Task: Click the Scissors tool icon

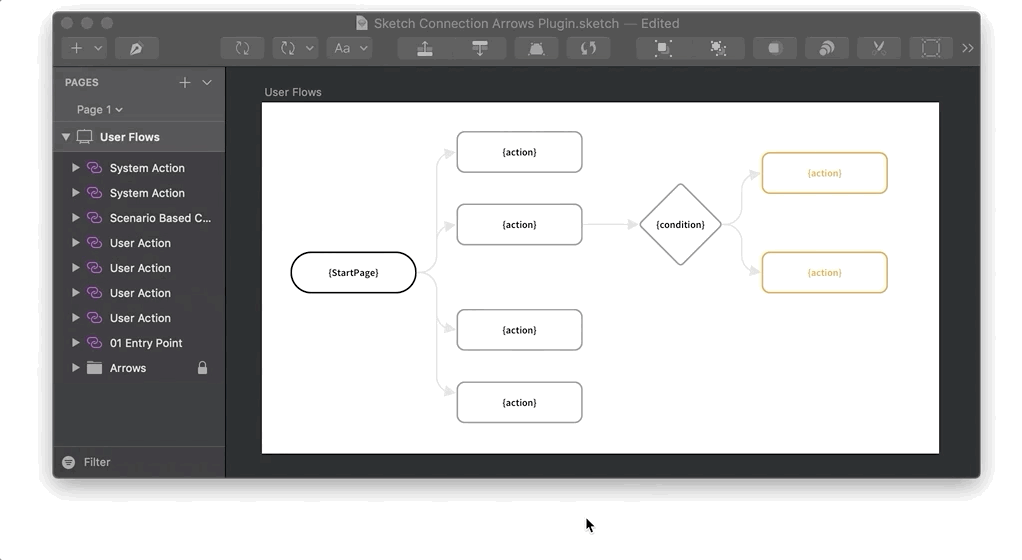Action: coord(879,48)
